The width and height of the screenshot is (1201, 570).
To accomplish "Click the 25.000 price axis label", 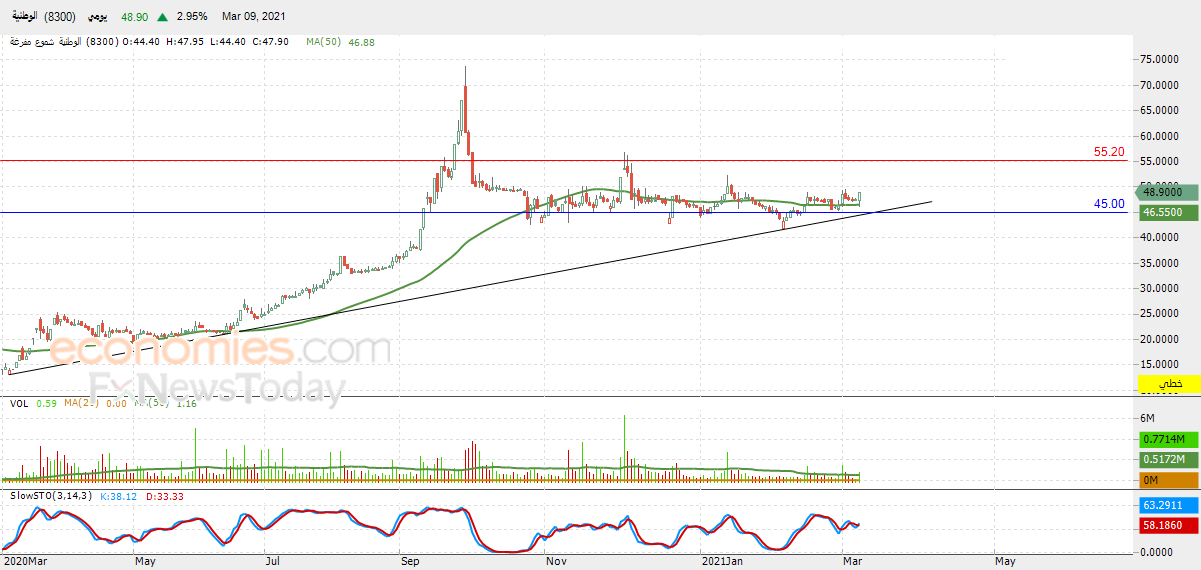I will point(1157,314).
